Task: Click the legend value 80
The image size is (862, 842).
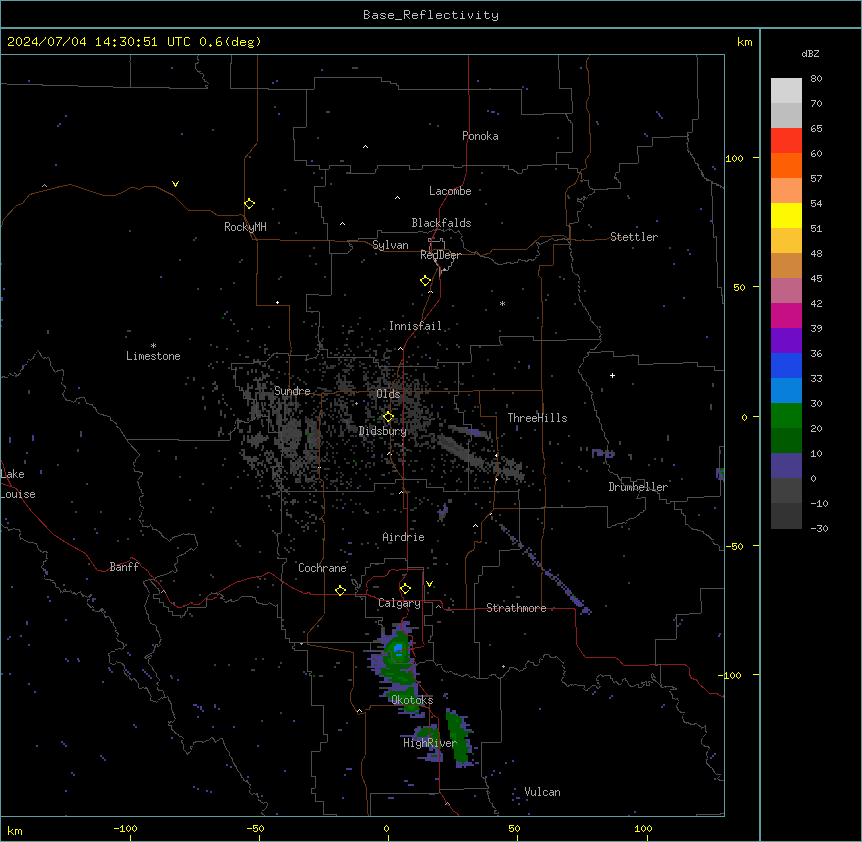Action: [x=816, y=79]
